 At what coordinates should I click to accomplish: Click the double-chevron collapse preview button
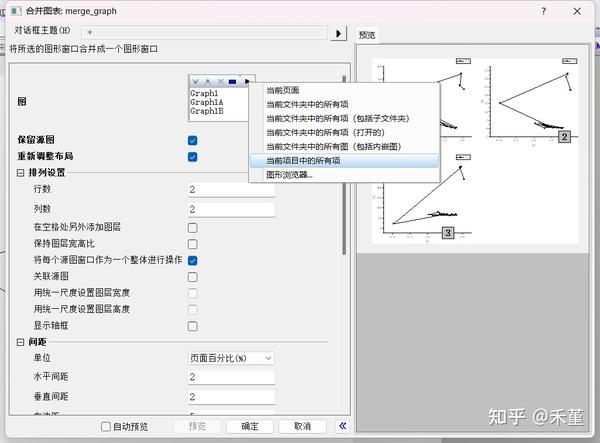coord(342,426)
